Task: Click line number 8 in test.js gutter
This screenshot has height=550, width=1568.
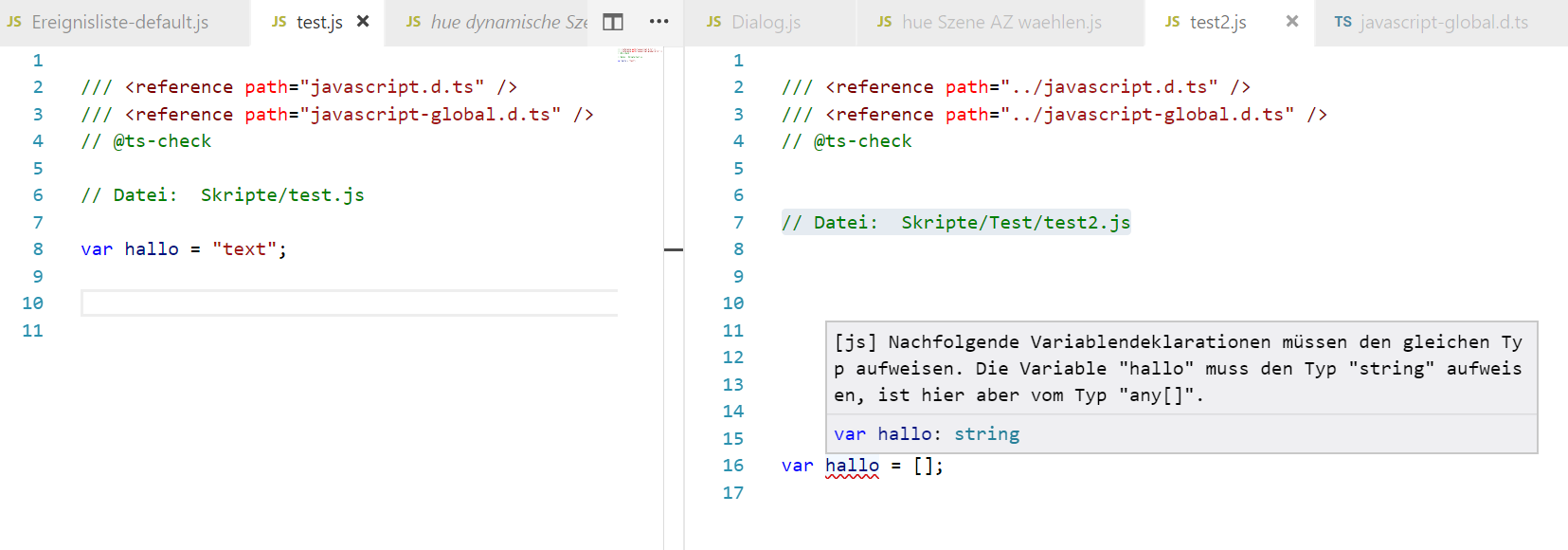Action: [x=38, y=249]
